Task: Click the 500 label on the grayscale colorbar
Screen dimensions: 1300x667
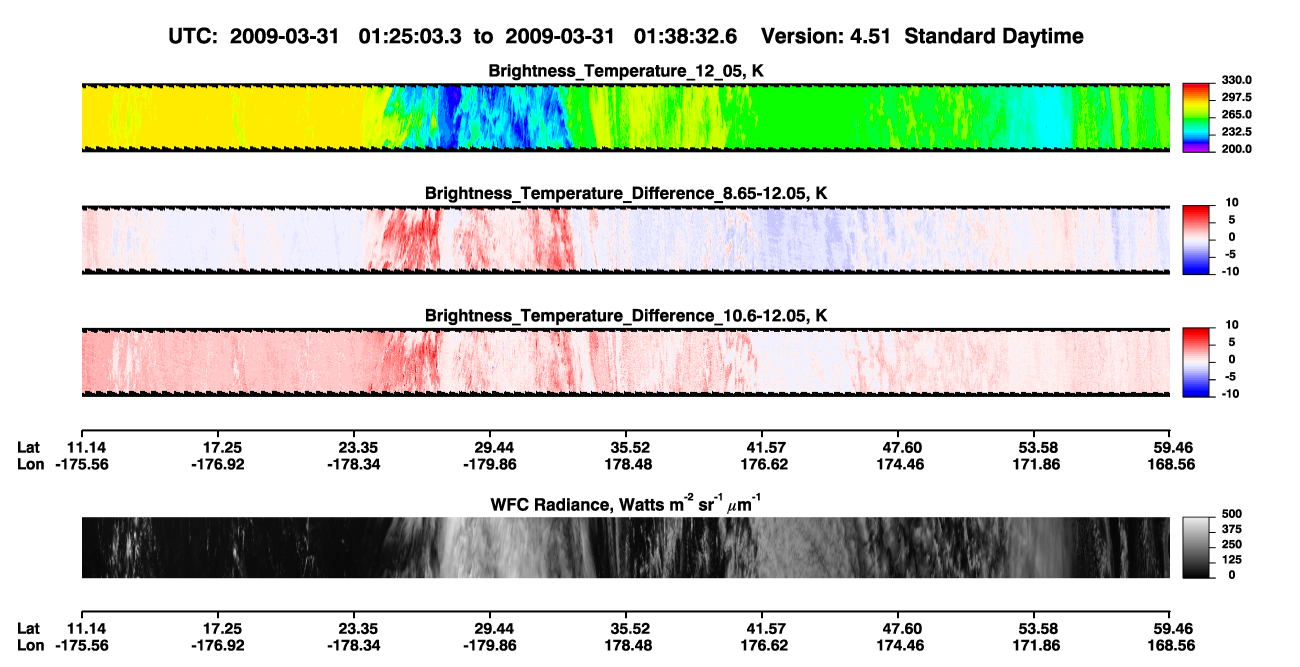Action: click(1231, 515)
